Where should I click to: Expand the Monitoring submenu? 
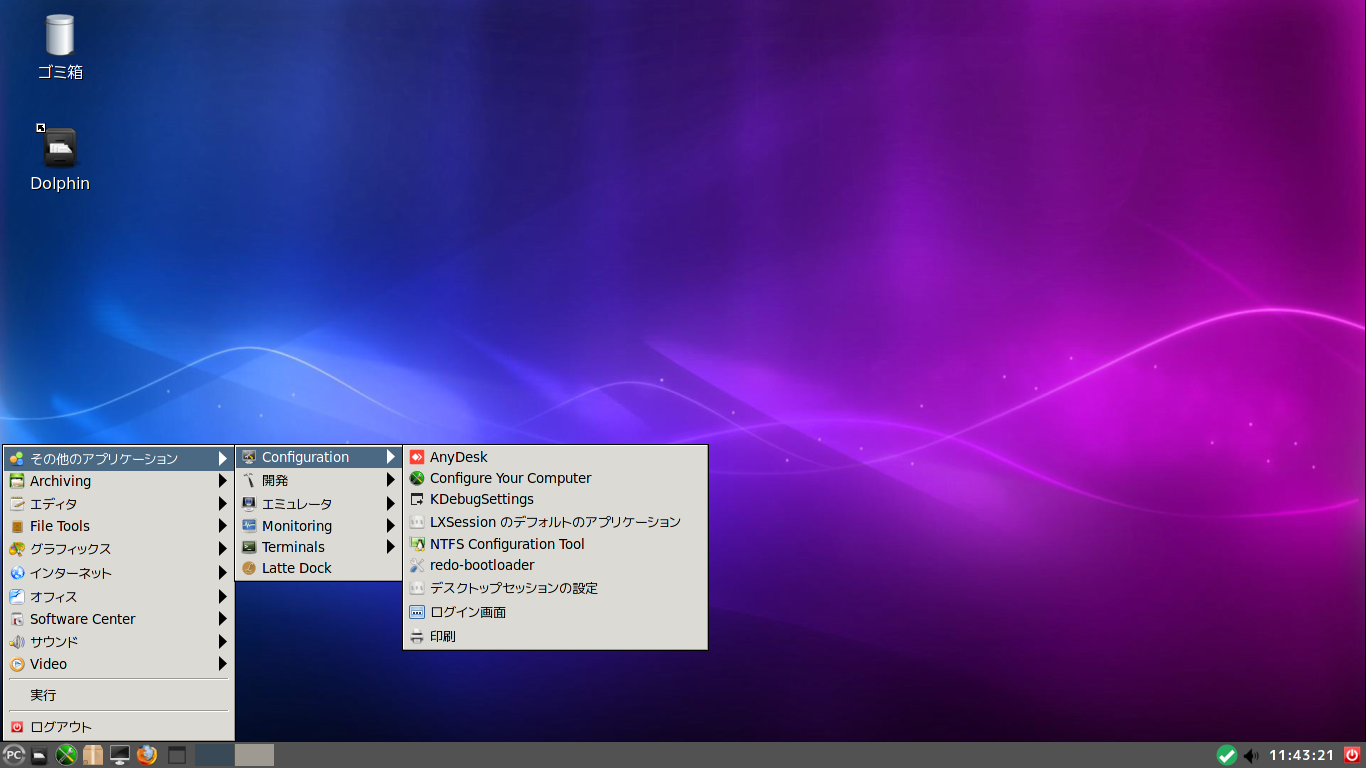[x=319, y=526]
